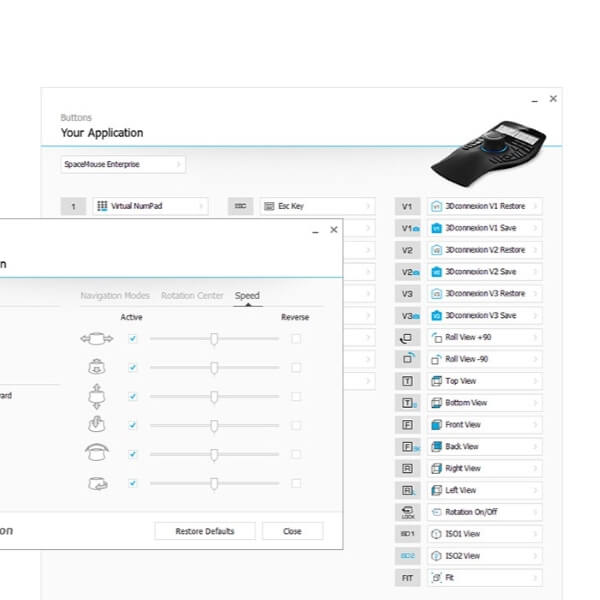Click the tilt axis icon

click(x=97, y=424)
